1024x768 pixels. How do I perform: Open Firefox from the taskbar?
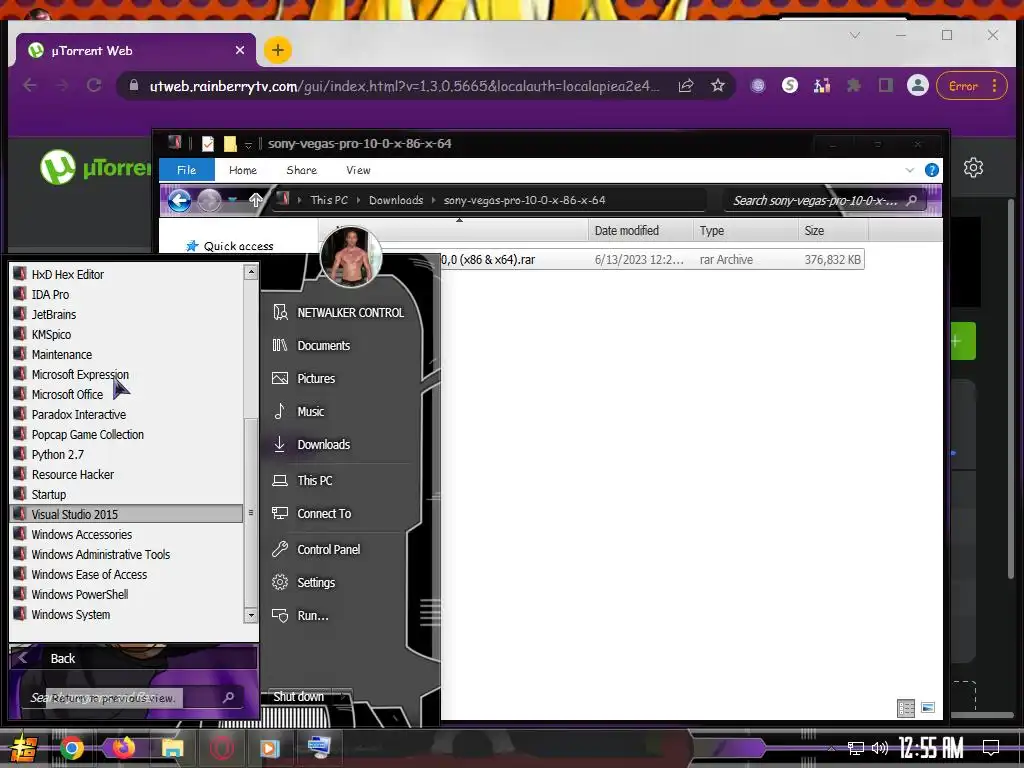coord(122,748)
